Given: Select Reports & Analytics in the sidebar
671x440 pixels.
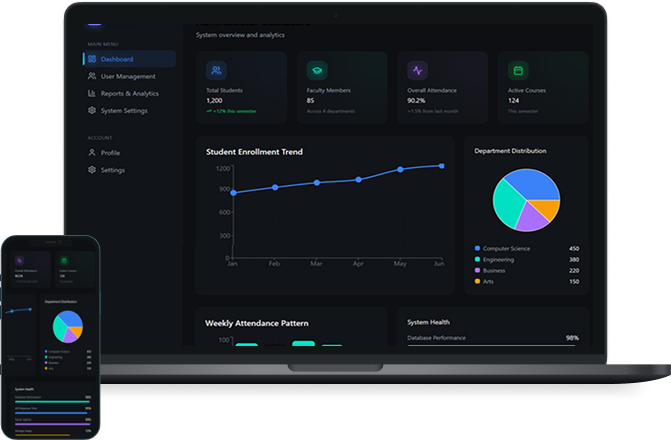Looking at the screenshot, I should point(129,93).
